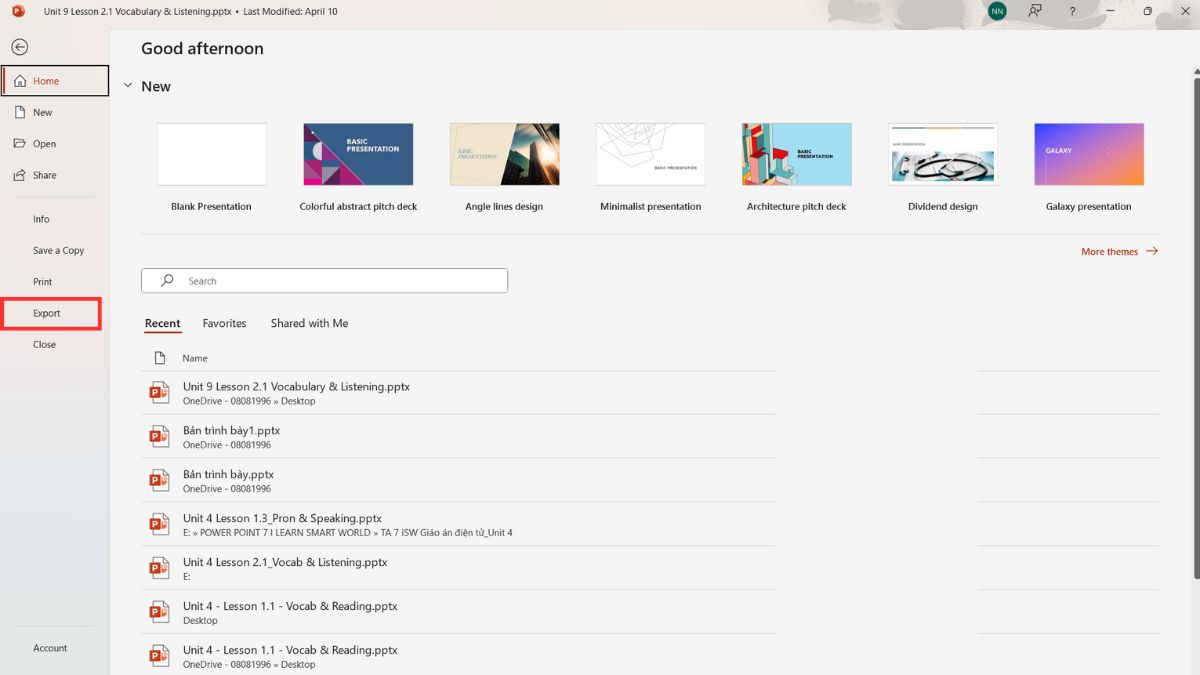The height and width of the screenshot is (675, 1200).
Task: Collapse the New section chevron
Action: 128,86
